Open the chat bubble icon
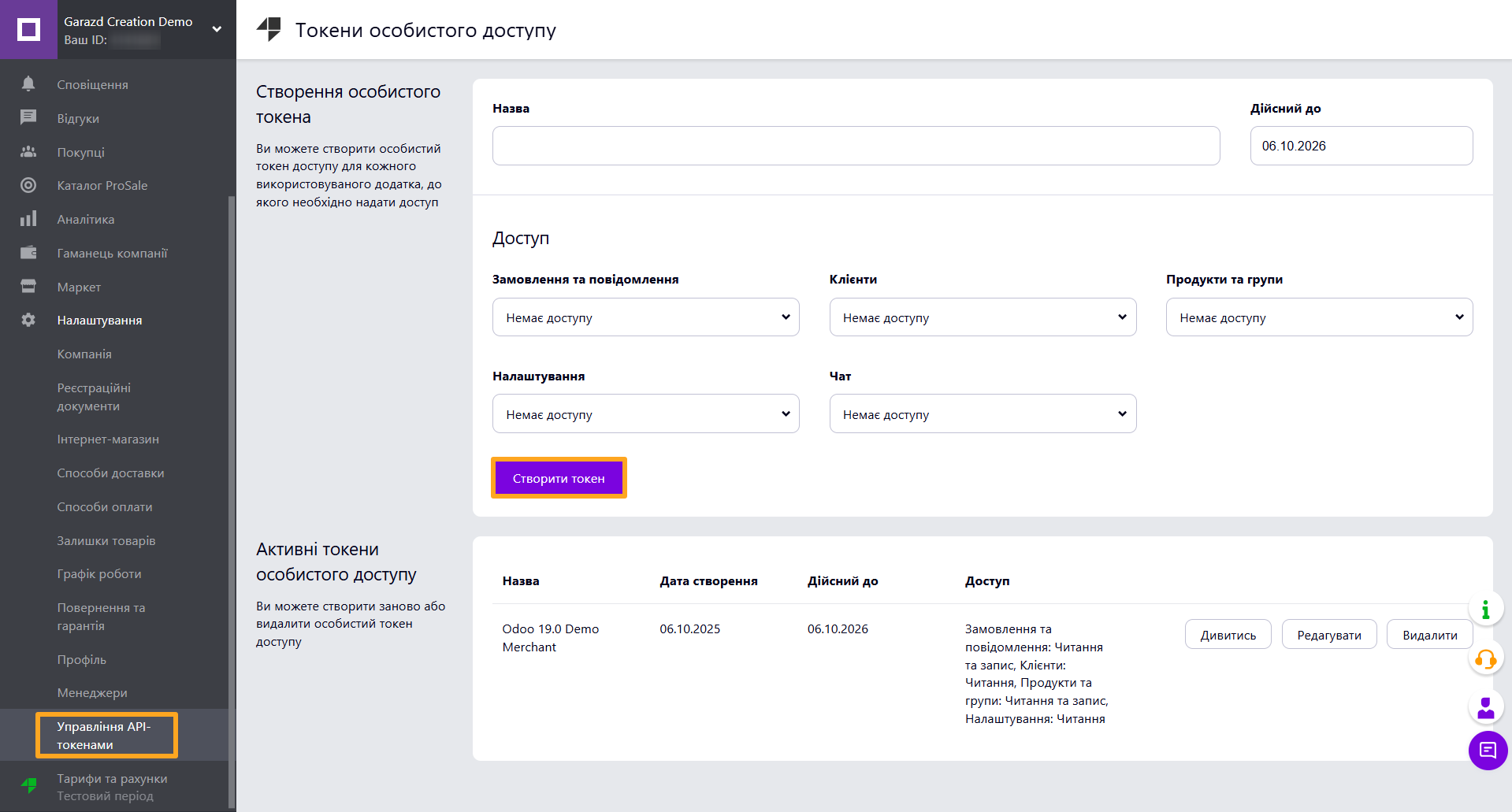 pos(1487,751)
